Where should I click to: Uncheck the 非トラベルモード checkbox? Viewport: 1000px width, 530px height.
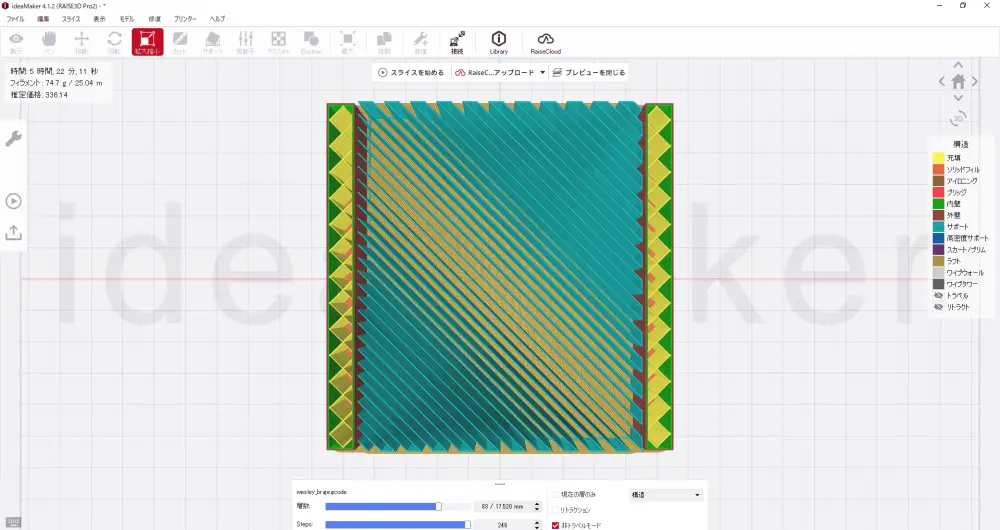click(556, 525)
